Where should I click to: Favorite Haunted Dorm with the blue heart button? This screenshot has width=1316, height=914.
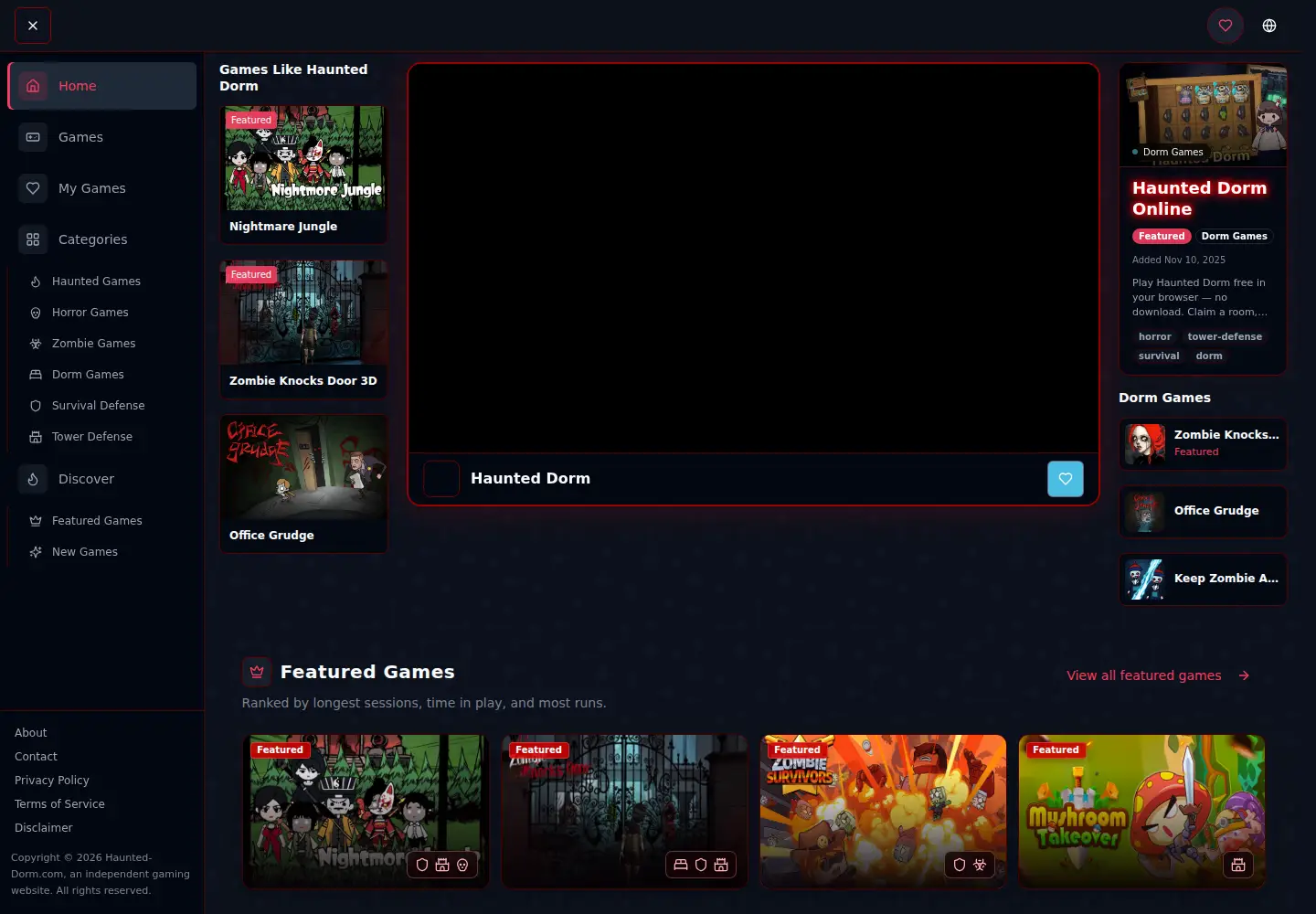(x=1066, y=479)
